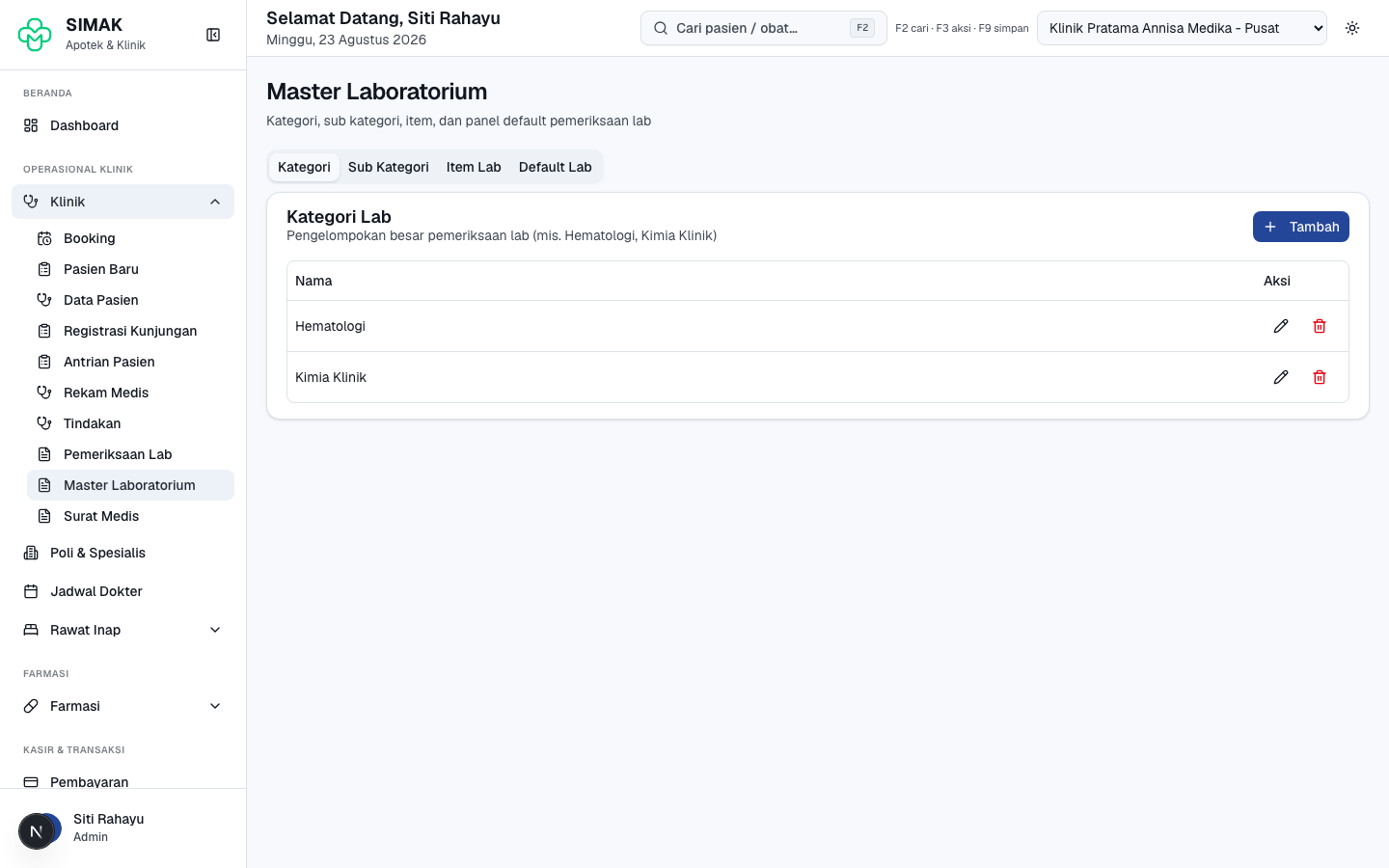Switch to the Item Lab tab
The height and width of the screenshot is (868, 1389).
click(x=474, y=167)
